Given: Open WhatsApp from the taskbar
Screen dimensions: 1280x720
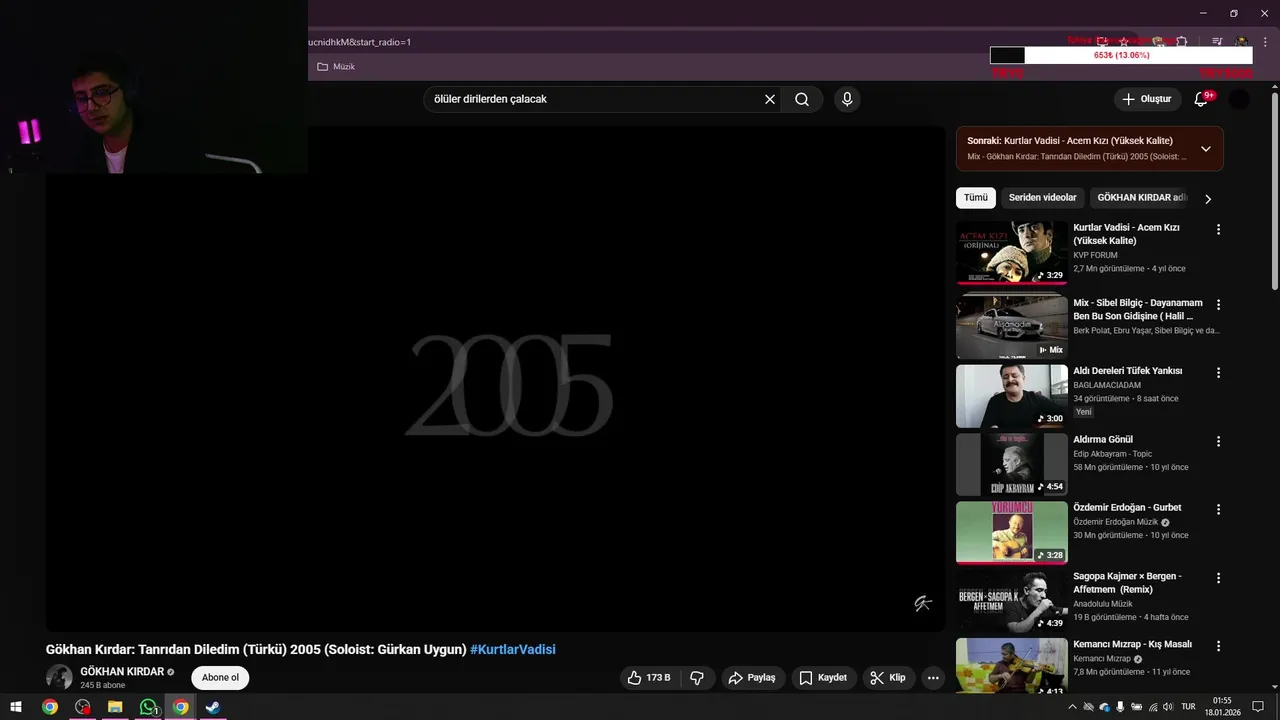Looking at the screenshot, I should coord(148,707).
